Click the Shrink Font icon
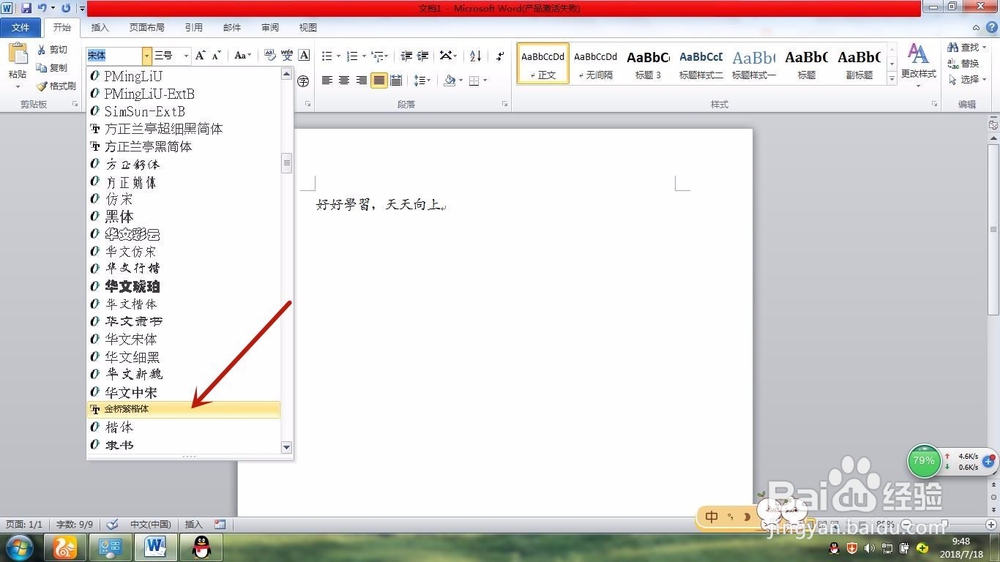This screenshot has height=562, width=1000. [x=216, y=55]
